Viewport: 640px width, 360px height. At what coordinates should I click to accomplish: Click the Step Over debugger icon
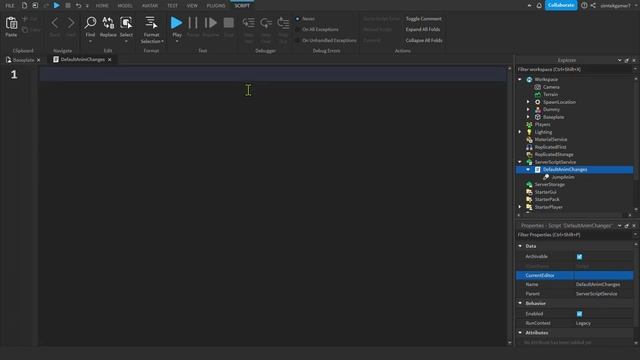(266, 23)
